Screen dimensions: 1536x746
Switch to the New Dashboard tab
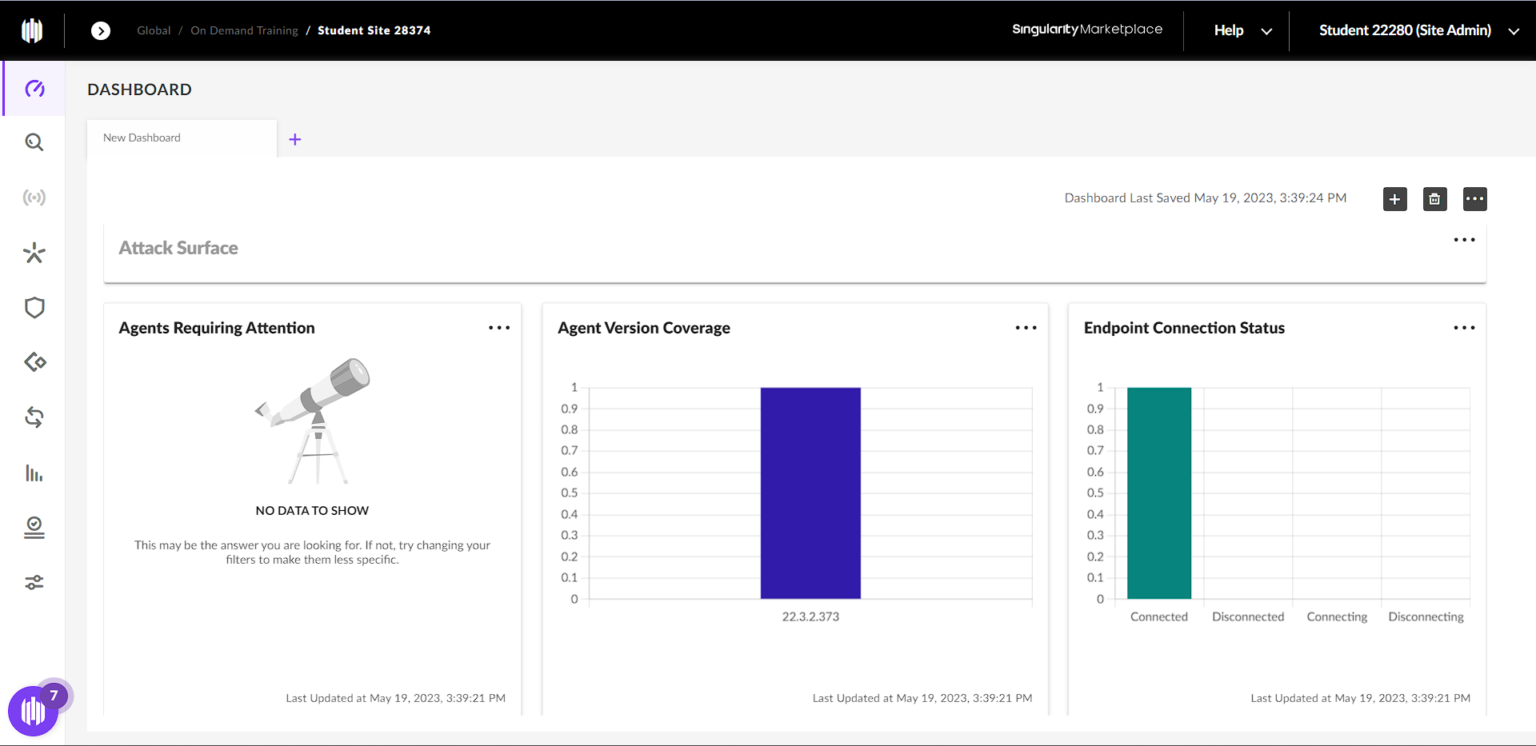141,137
